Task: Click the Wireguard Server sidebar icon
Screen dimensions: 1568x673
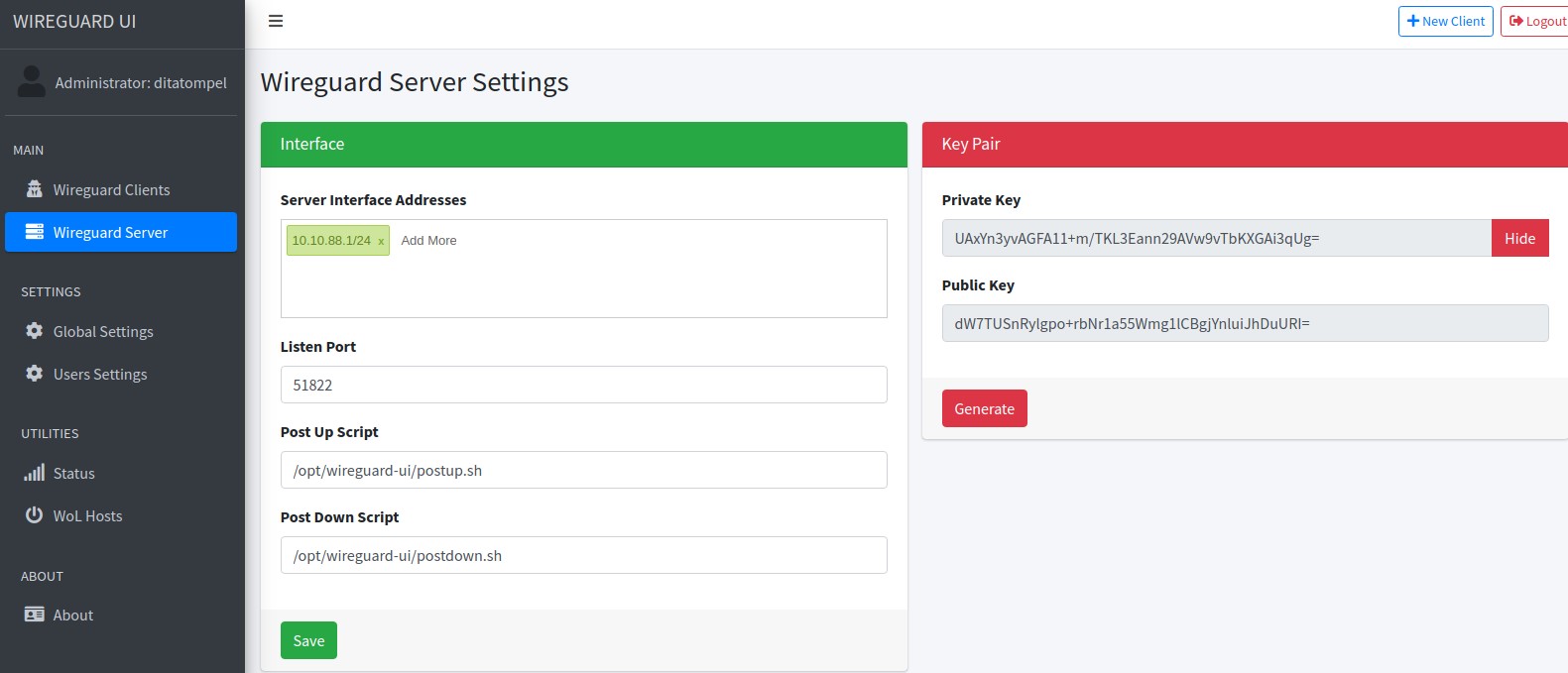Action: 35,232
